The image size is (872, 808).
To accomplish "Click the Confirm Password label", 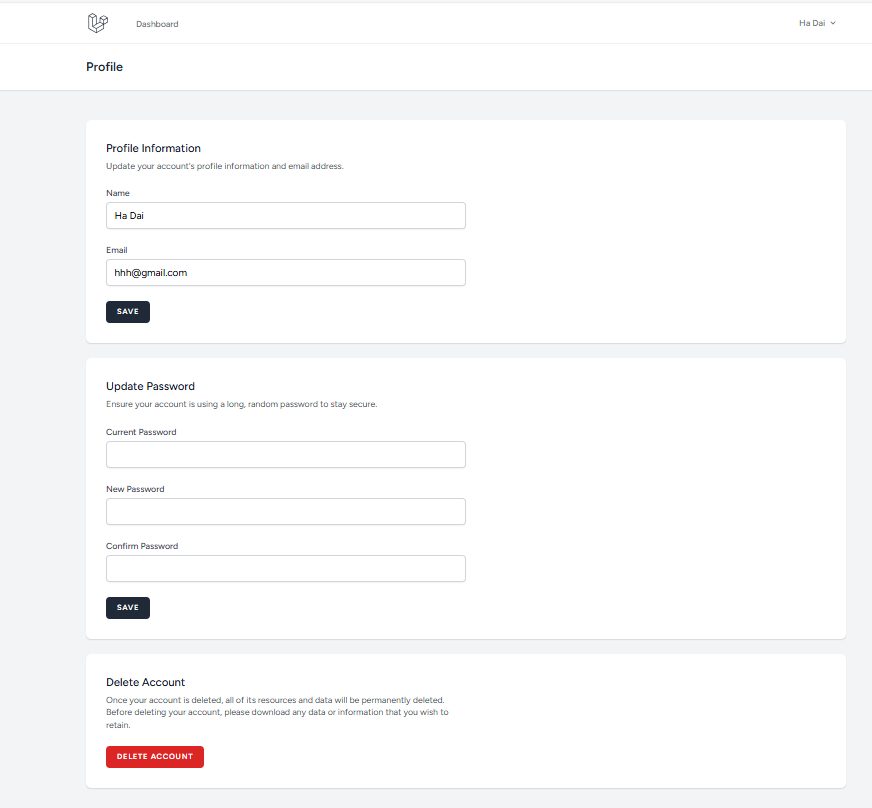I will [142, 546].
